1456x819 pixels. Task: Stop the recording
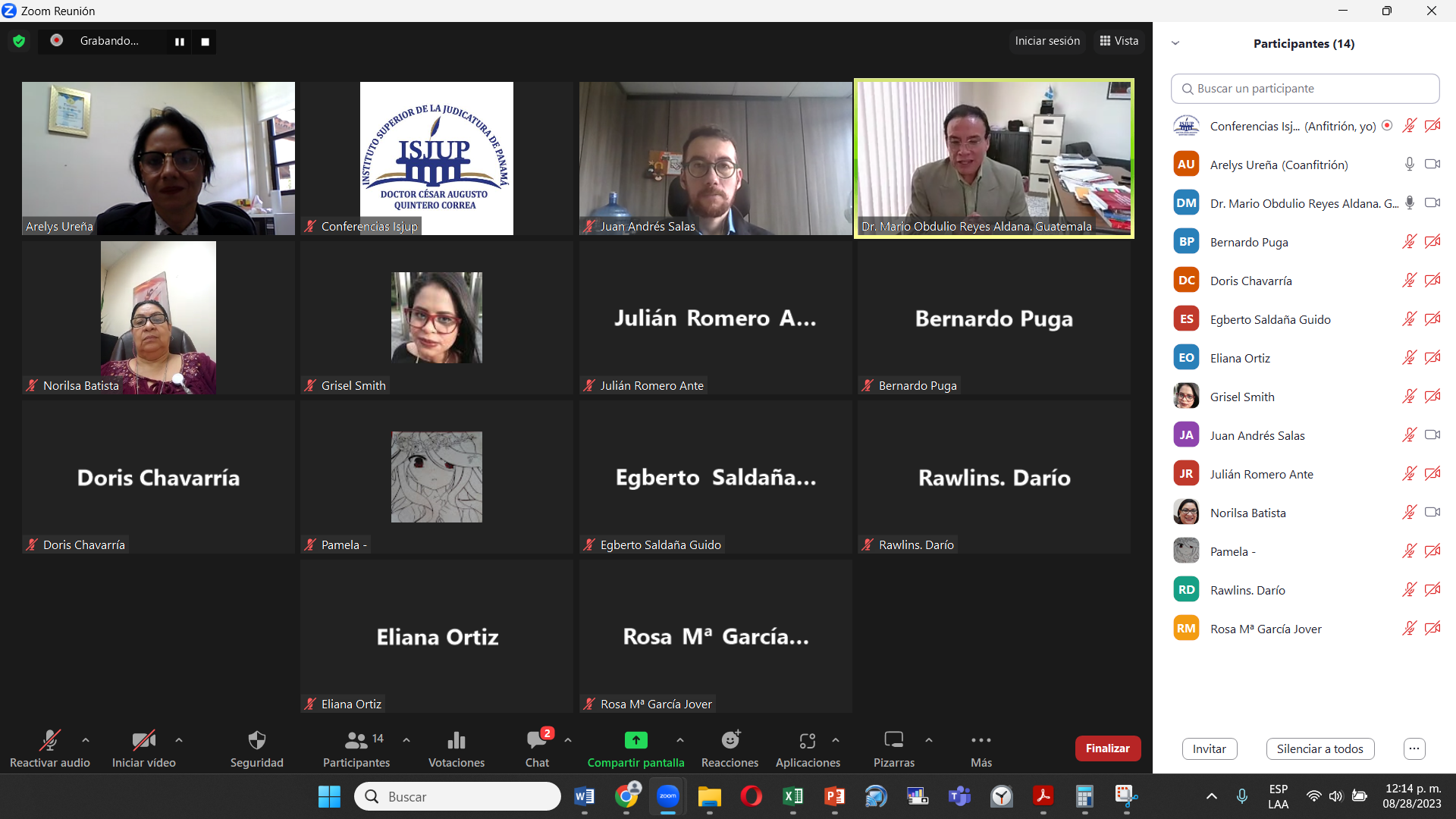[205, 42]
